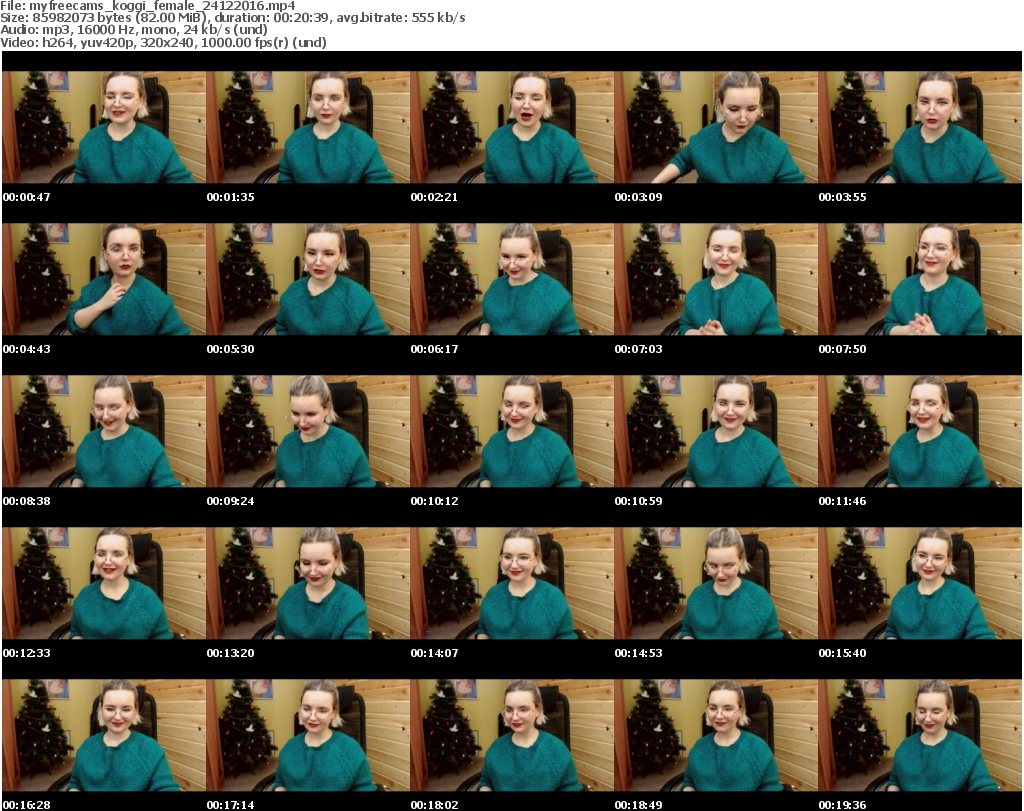This screenshot has height=811, width=1024.
Task: Select the thumbnail timestamped 00:10:12
Action: click(x=512, y=432)
